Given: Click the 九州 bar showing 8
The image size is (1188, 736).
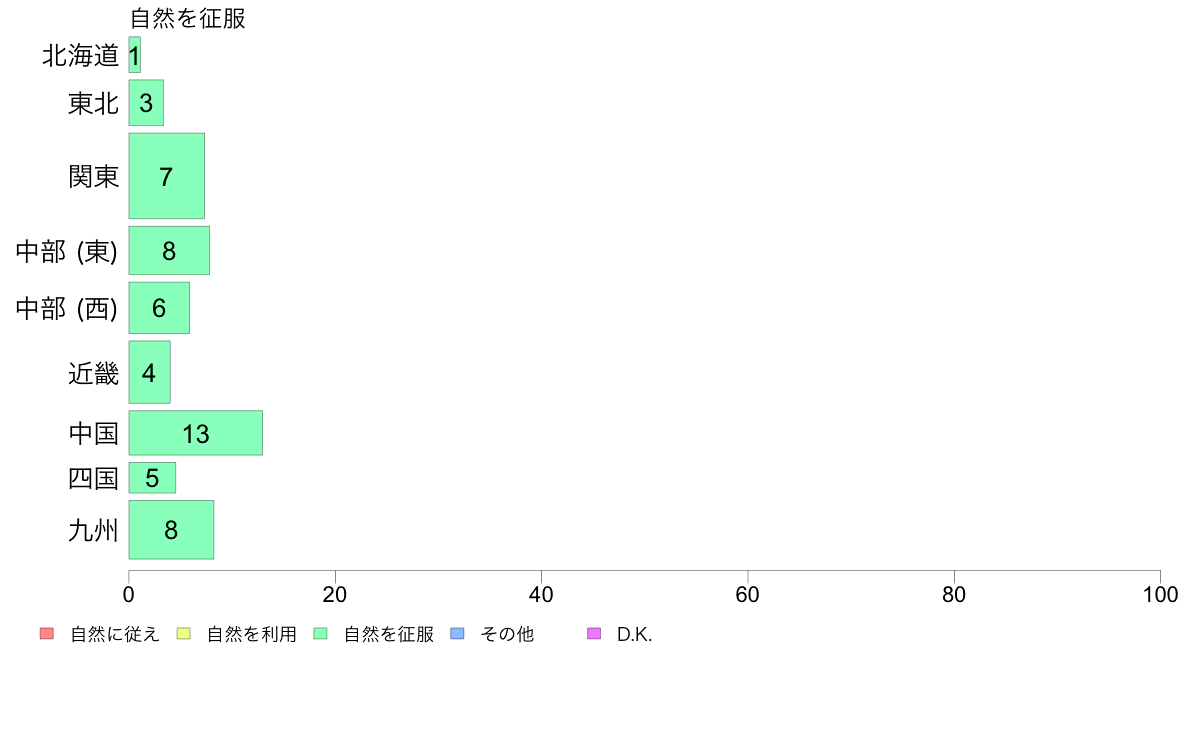Looking at the screenshot, I should tap(171, 530).
